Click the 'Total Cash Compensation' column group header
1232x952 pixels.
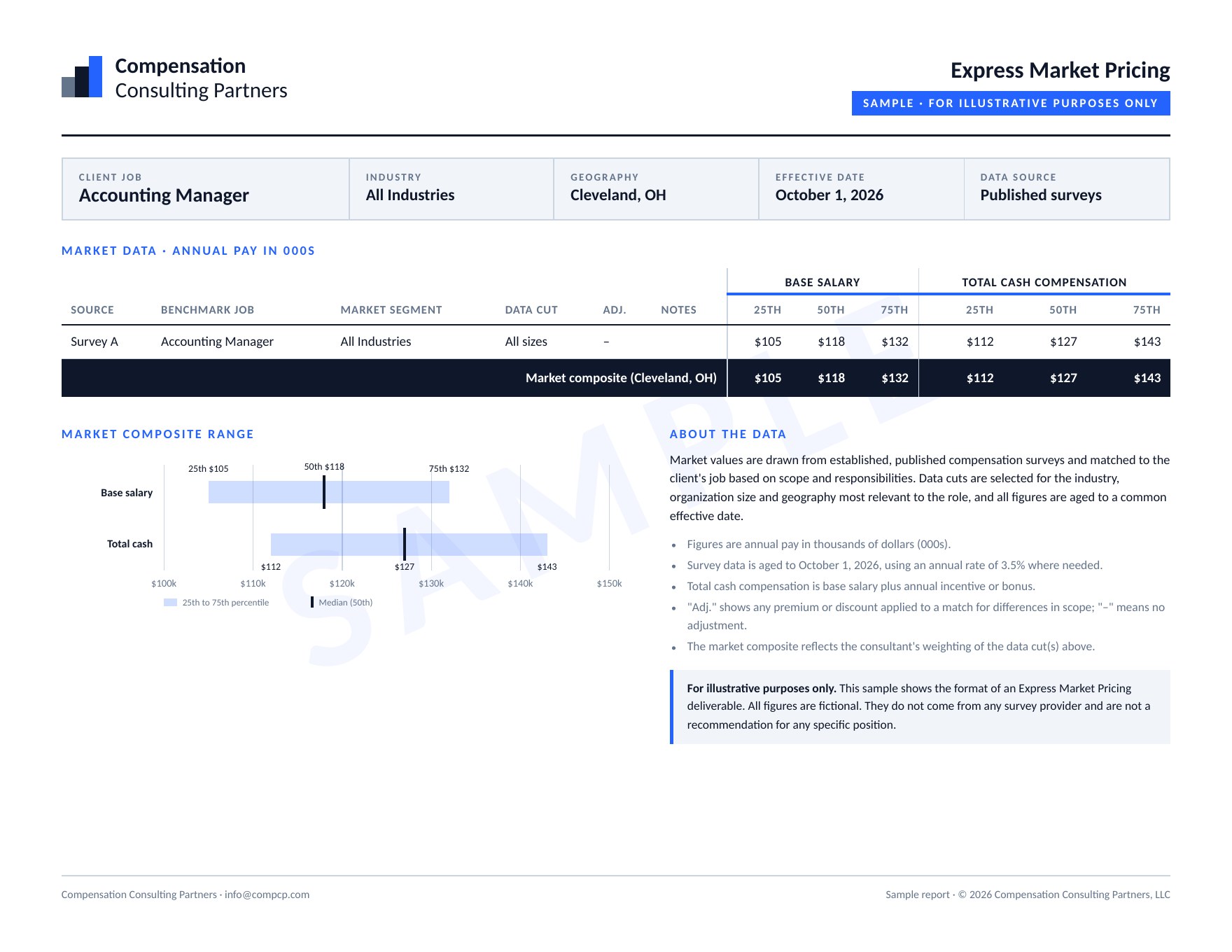click(1044, 282)
